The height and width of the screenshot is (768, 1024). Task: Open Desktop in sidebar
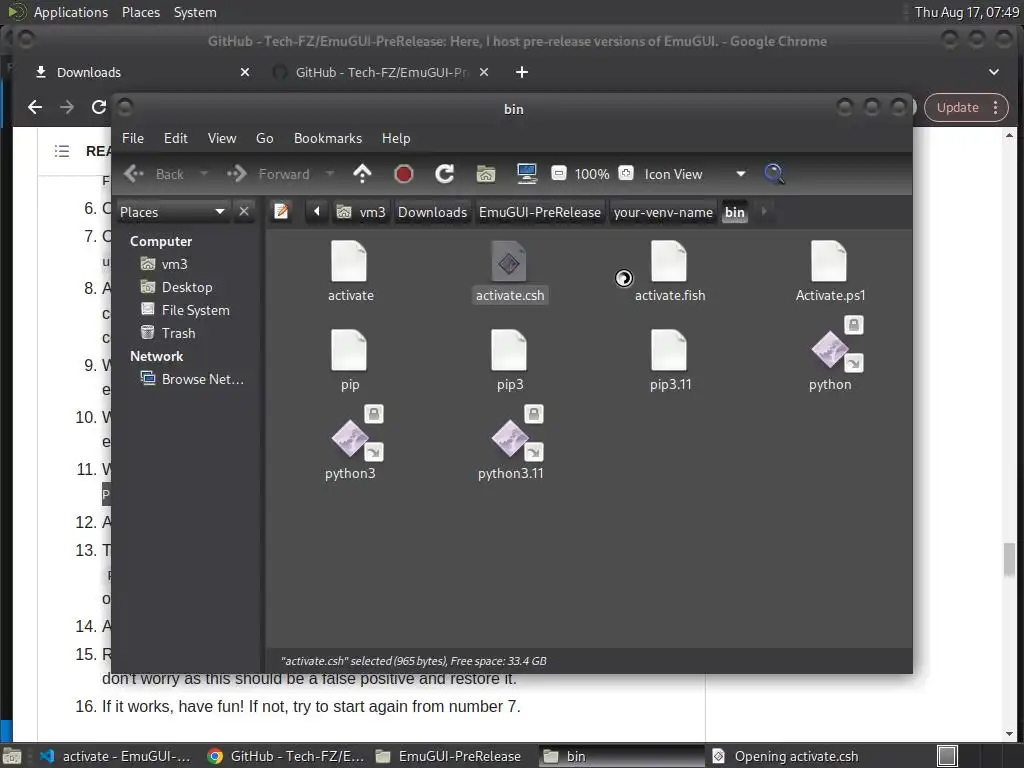click(187, 287)
